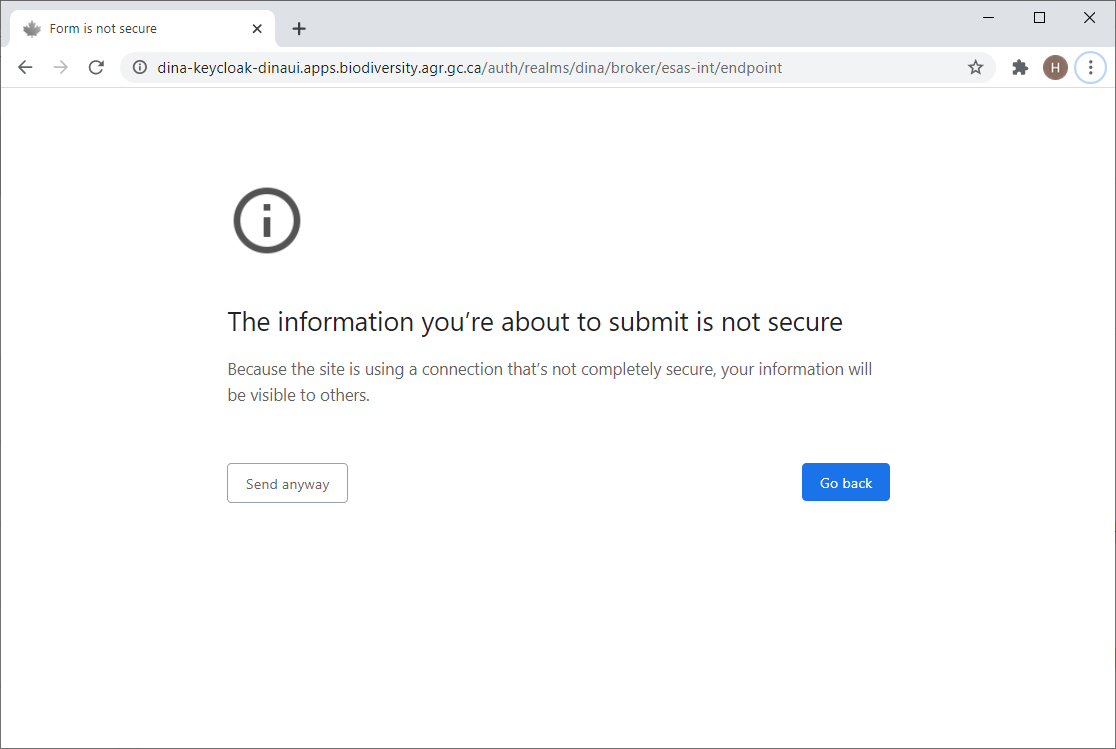Click the blue Go back button
The image size is (1116, 749).
[846, 483]
